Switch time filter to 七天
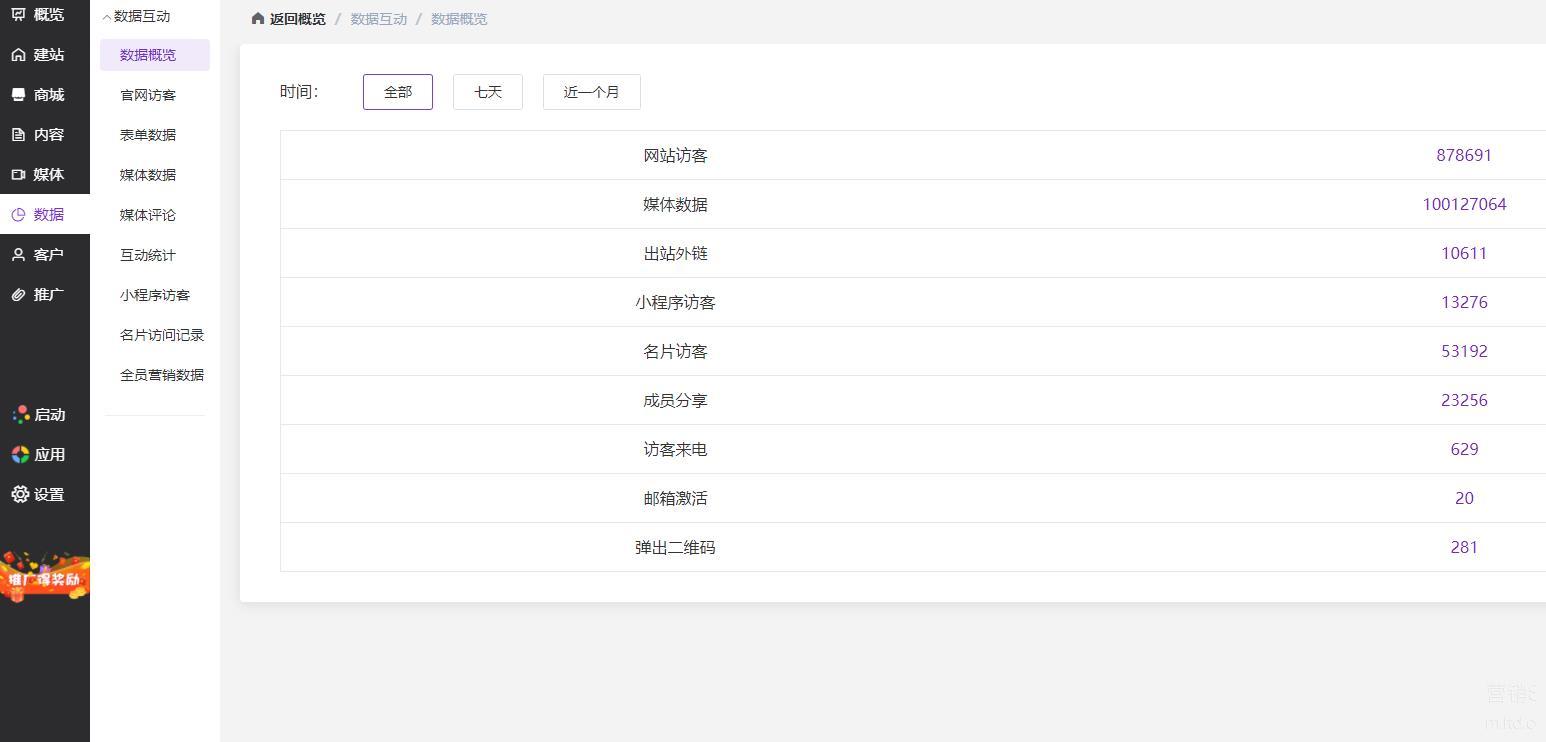Viewport: 1546px width, 742px height. [x=487, y=92]
